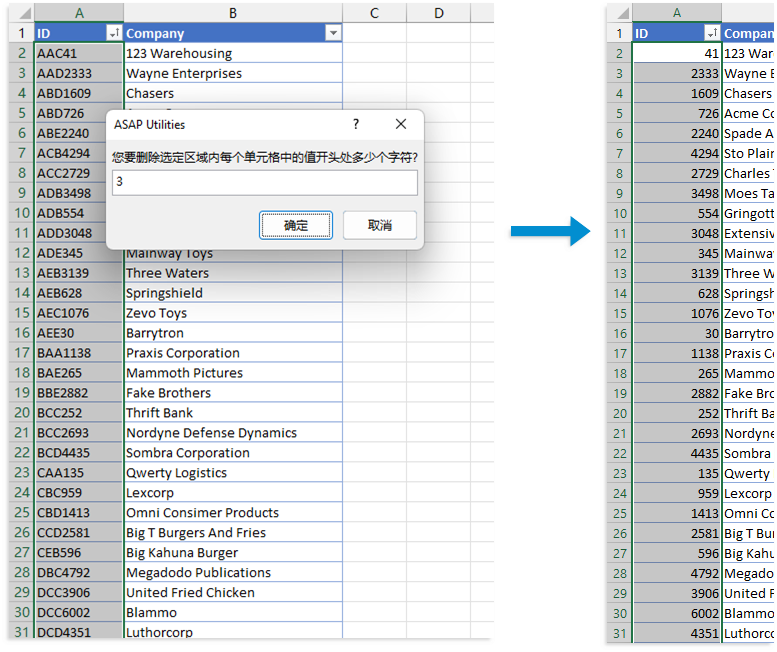
Task: Click cell ABD1609
Action: pos(79,93)
